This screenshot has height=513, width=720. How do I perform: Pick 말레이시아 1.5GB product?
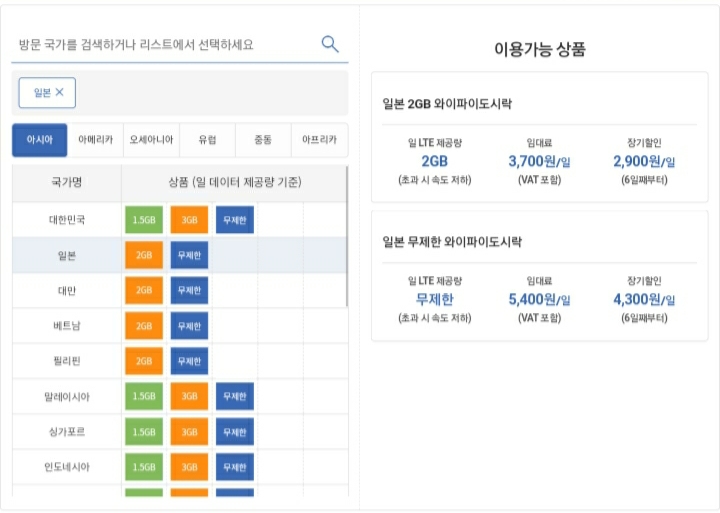[144, 396]
